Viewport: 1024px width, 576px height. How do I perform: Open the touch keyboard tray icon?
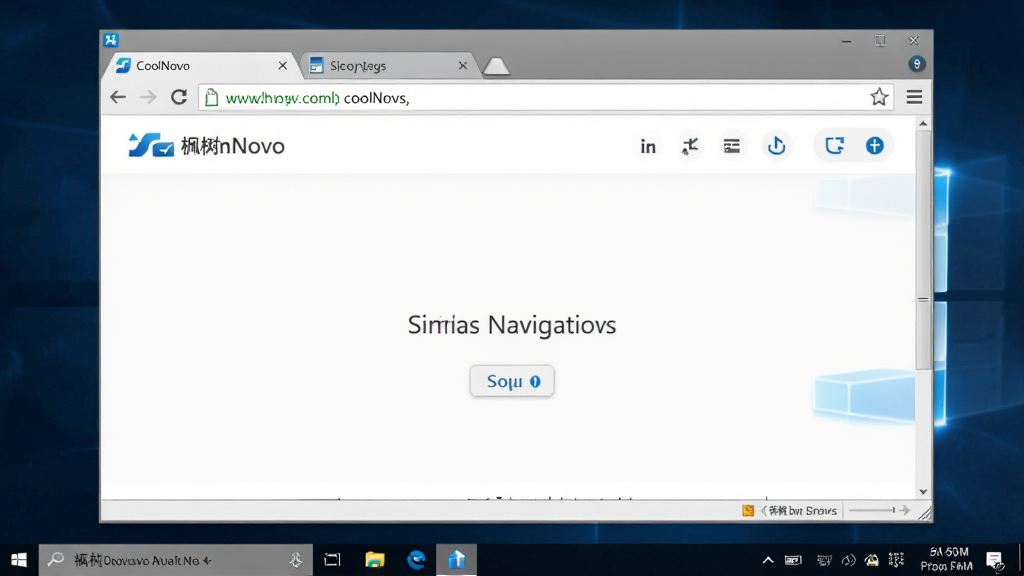(x=793, y=560)
